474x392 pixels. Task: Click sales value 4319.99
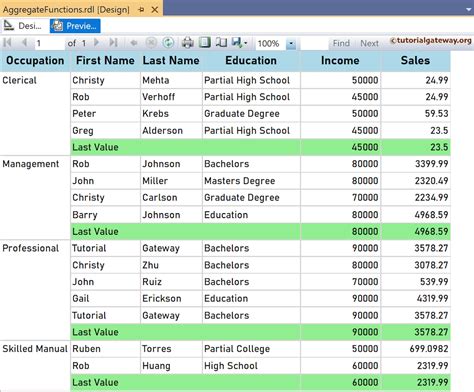416,299
